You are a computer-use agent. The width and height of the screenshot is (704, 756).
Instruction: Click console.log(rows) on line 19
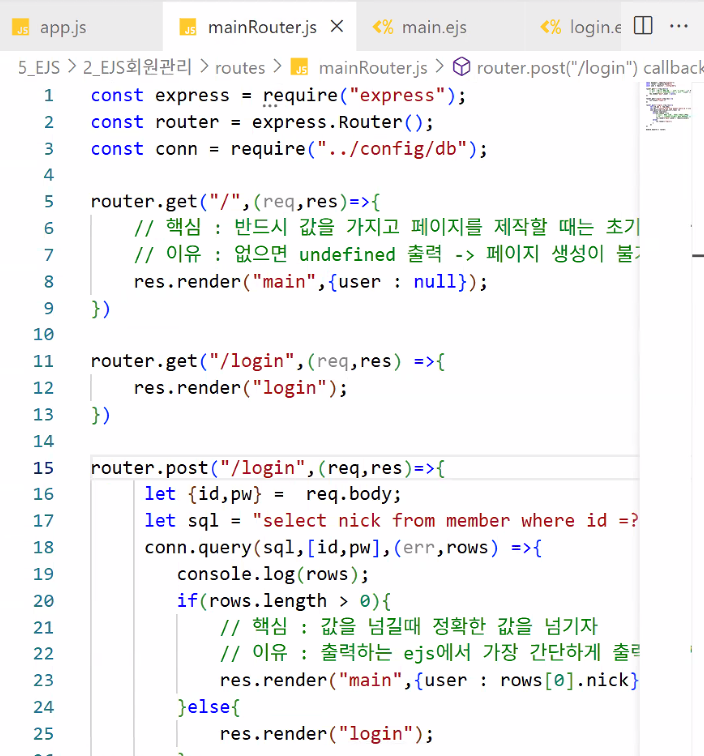point(268,574)
